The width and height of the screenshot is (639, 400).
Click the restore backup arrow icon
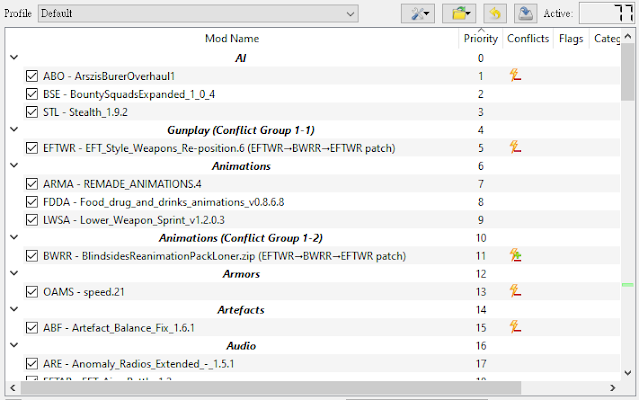coord(495,14)
